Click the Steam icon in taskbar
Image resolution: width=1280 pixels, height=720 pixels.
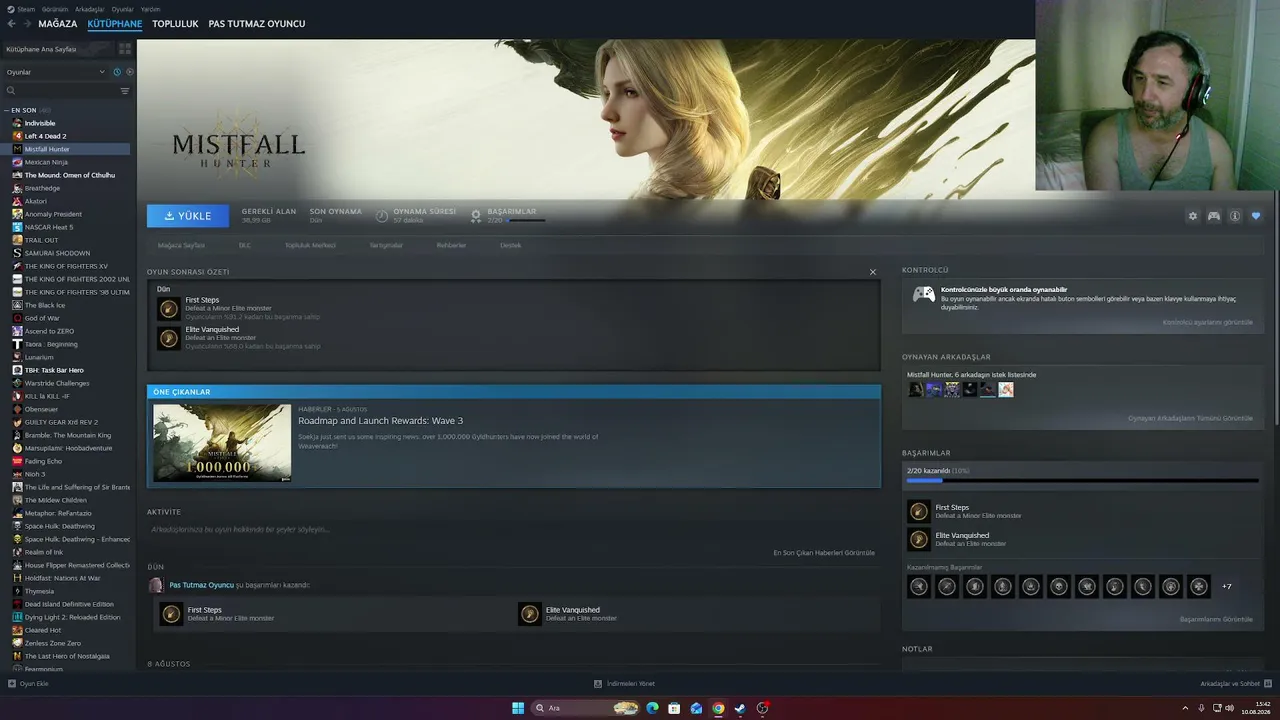pyautogui.click(x=740, y=708)
